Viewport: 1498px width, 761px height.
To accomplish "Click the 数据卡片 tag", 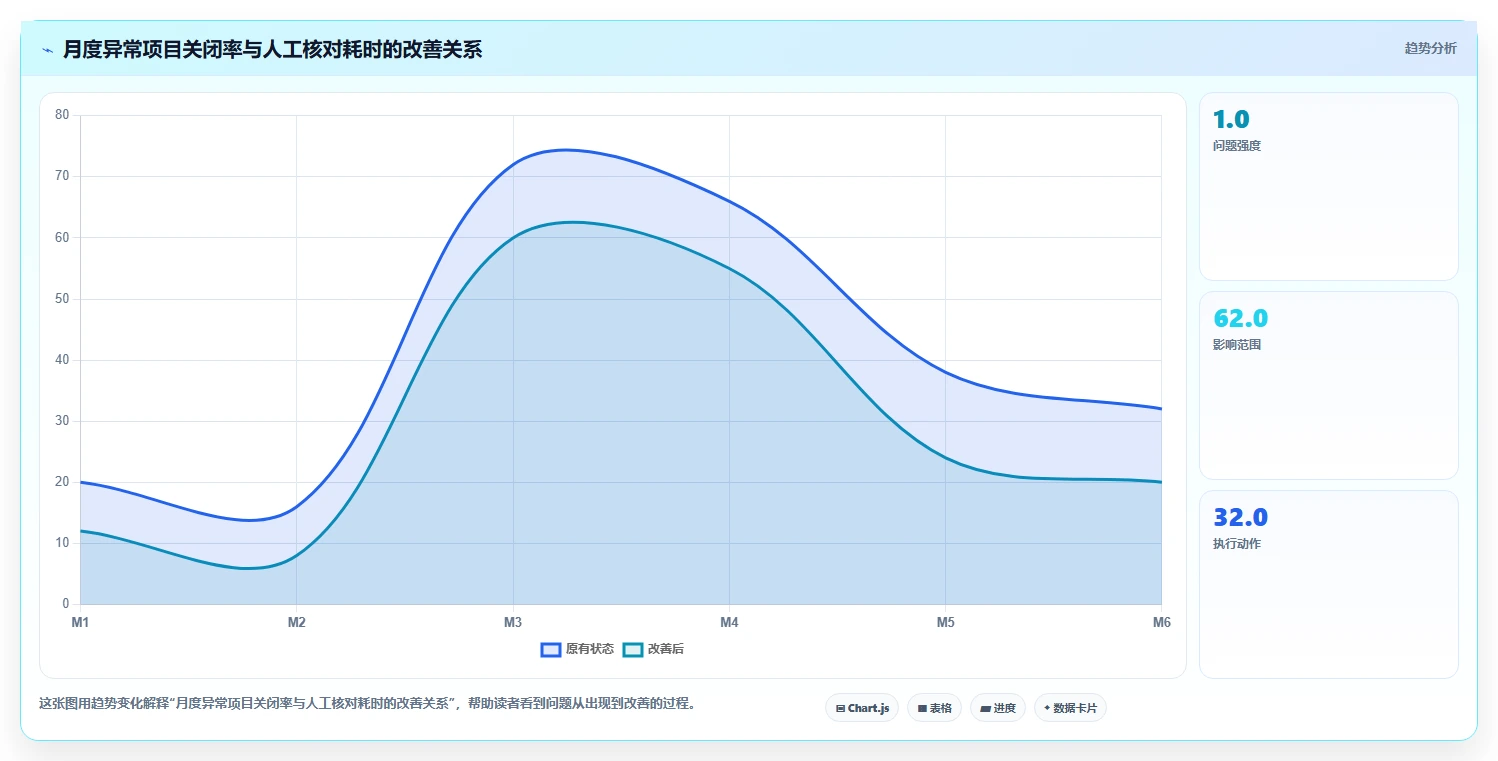I will click(1070, 708).
